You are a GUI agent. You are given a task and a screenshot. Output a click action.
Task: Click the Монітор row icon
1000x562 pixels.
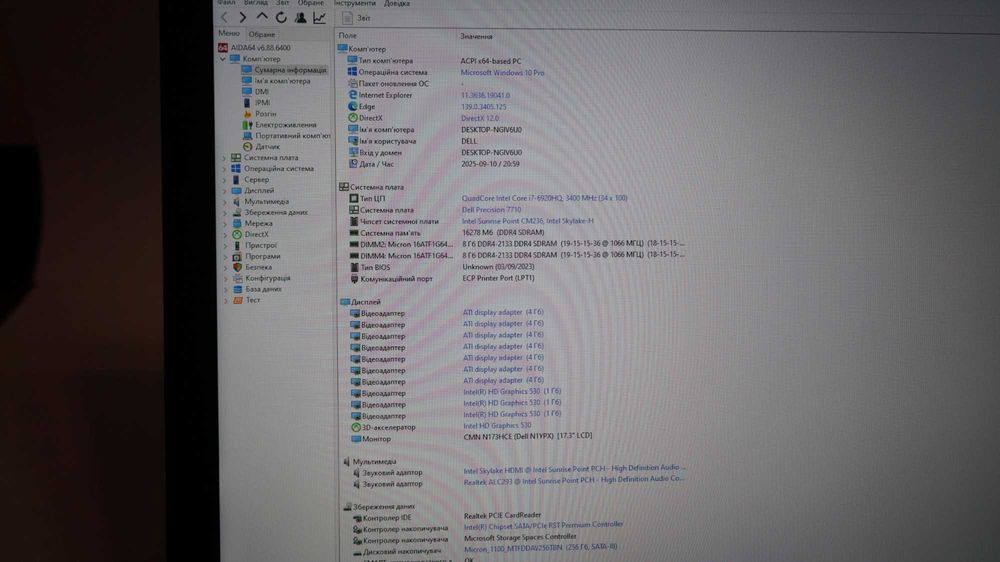tap(356, 439)
